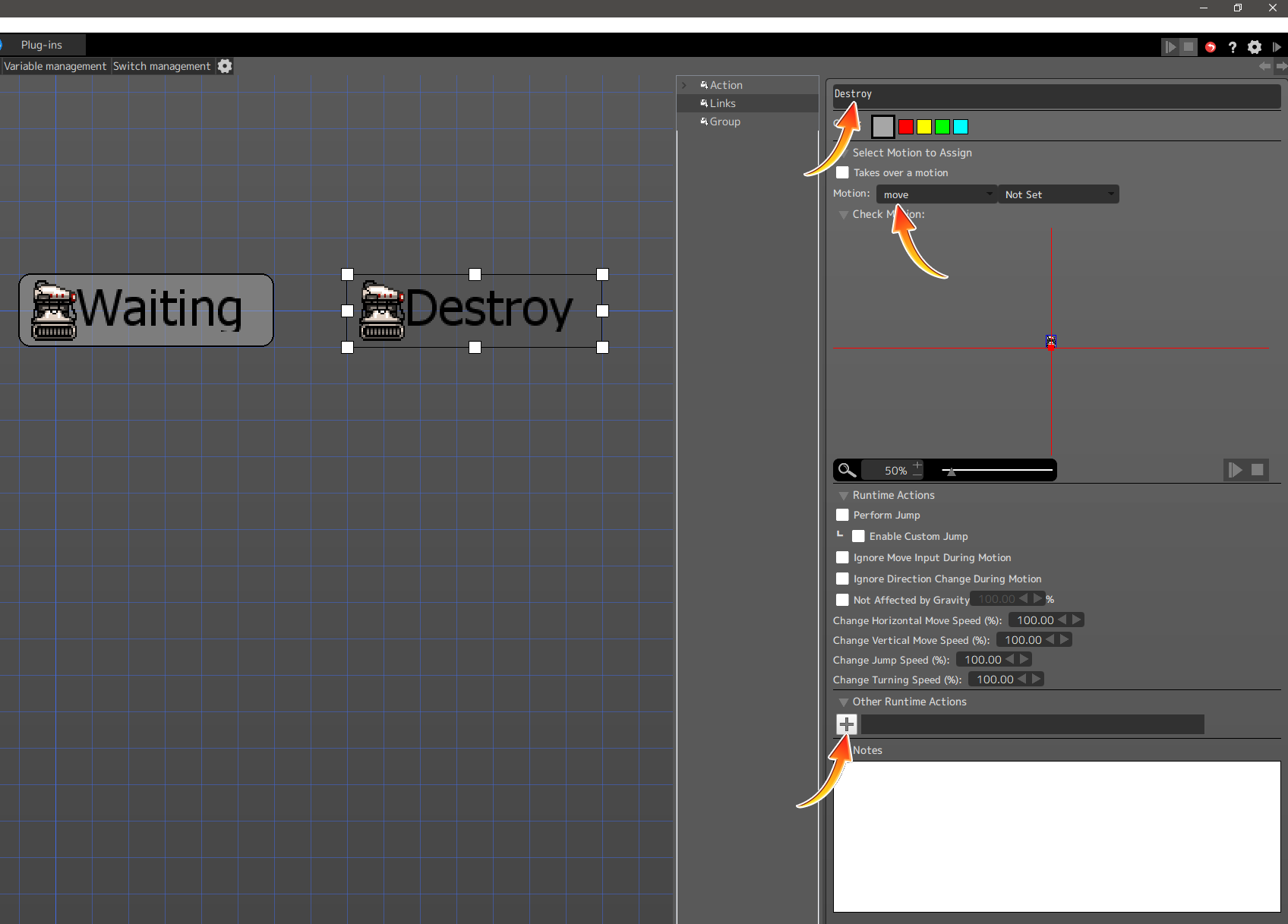The image size is (1288, 924).
Task: Click the gear icon beside Switch management
Action: (x=225, y=66)
